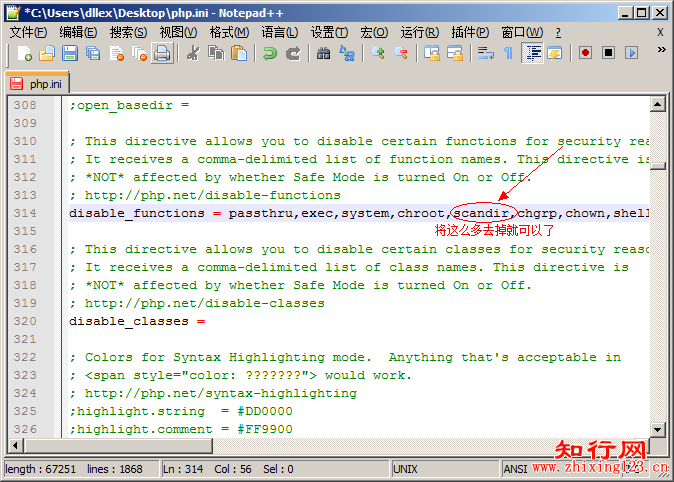674x482 pixels.
Task: Open the 搜索(S) menu
Action: (x=128, y=32)
